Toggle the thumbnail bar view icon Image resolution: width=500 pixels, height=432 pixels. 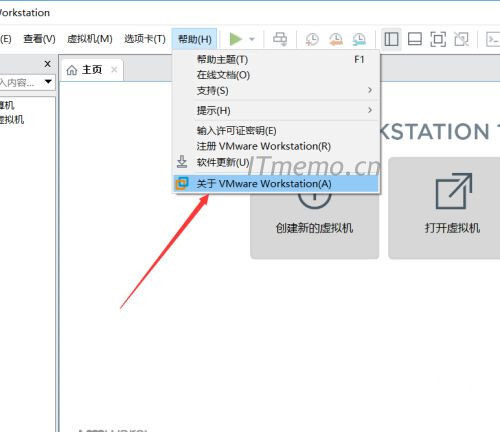coord(415,39)
